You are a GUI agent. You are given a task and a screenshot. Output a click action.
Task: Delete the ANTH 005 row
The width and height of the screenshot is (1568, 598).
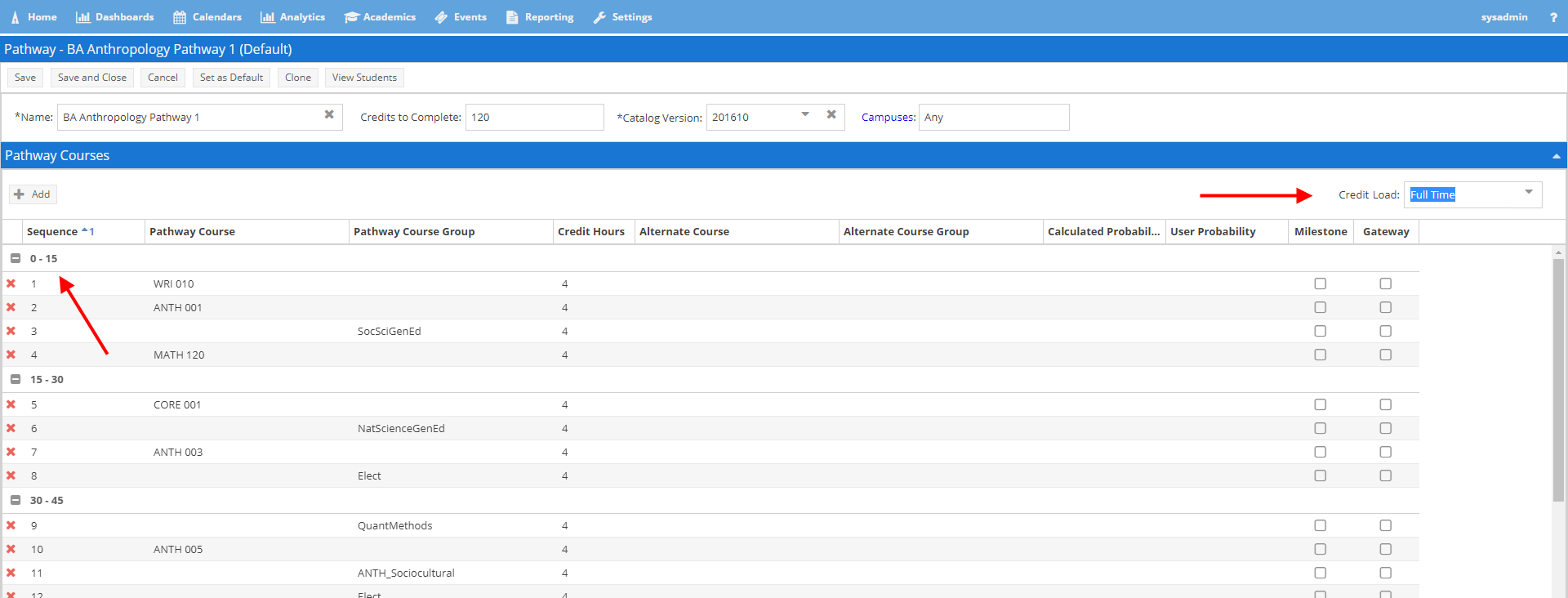(x=11, y=549)
